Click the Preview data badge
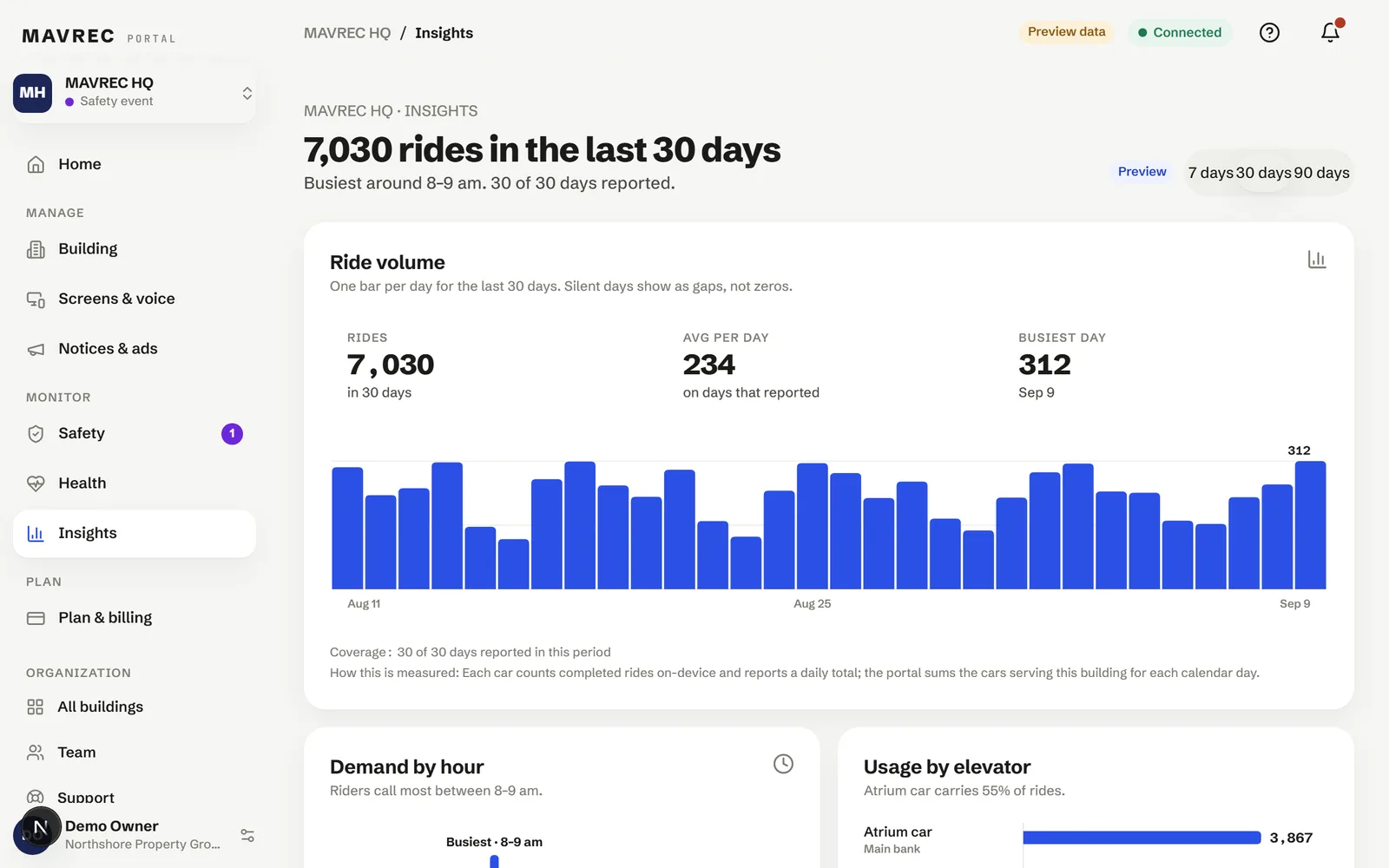The height and width of the screenshot is (868, 1389). pyautogui.click(x=1066, y=32)
